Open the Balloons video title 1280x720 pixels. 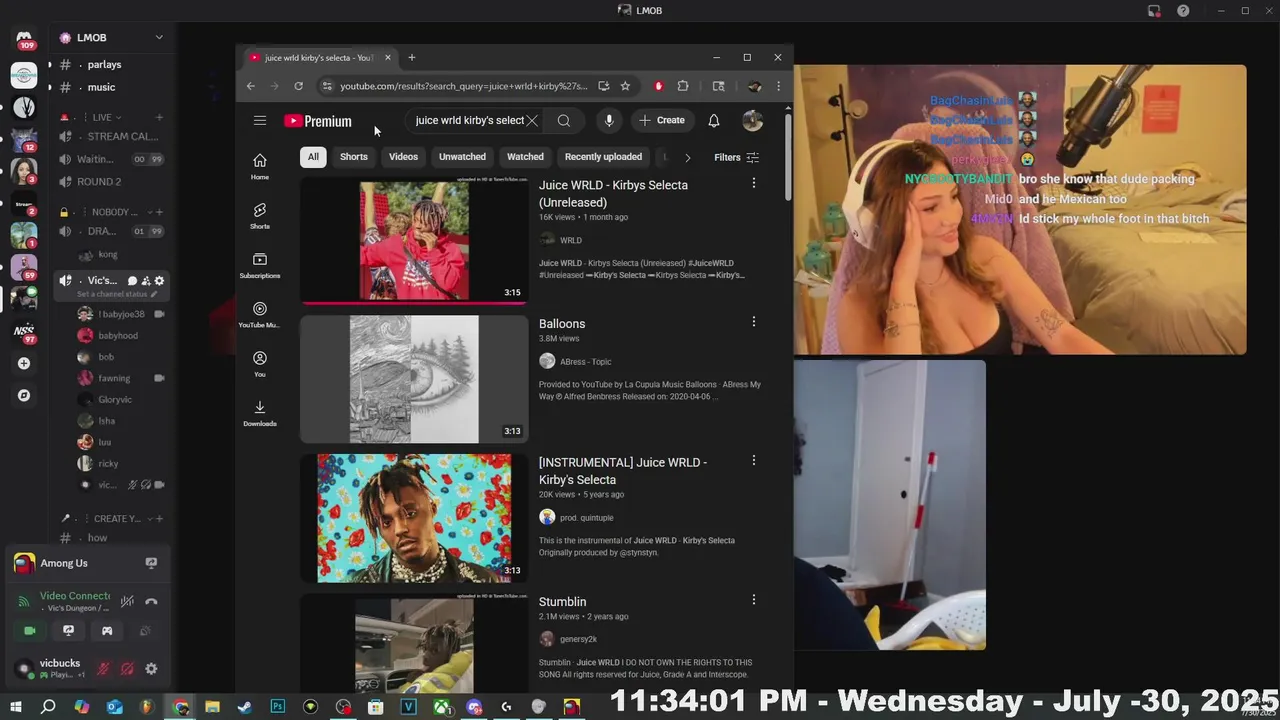tap(562, 324)
